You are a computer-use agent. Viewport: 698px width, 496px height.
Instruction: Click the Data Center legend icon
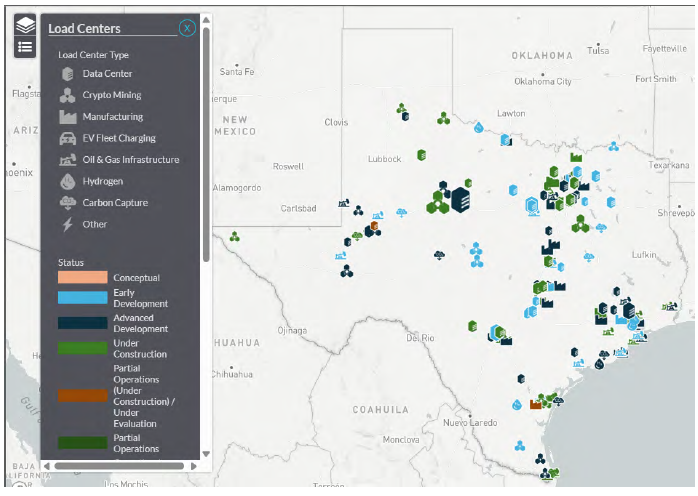[67, 74]
